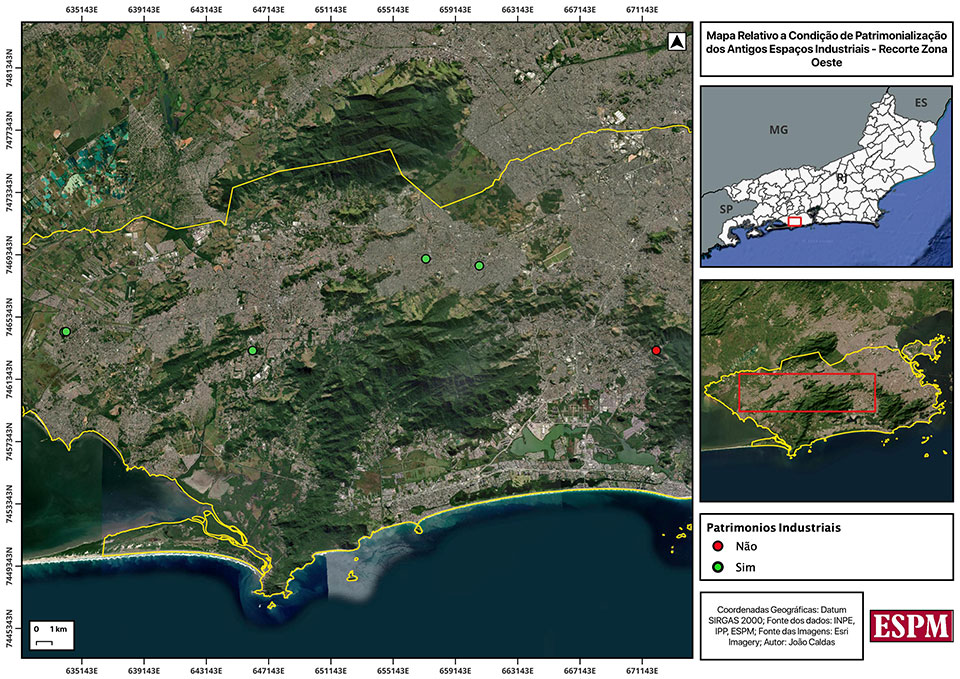This screenshot has width=960, height=679.
Task: Click the 'MG' state label
Action: coord(779,130)
